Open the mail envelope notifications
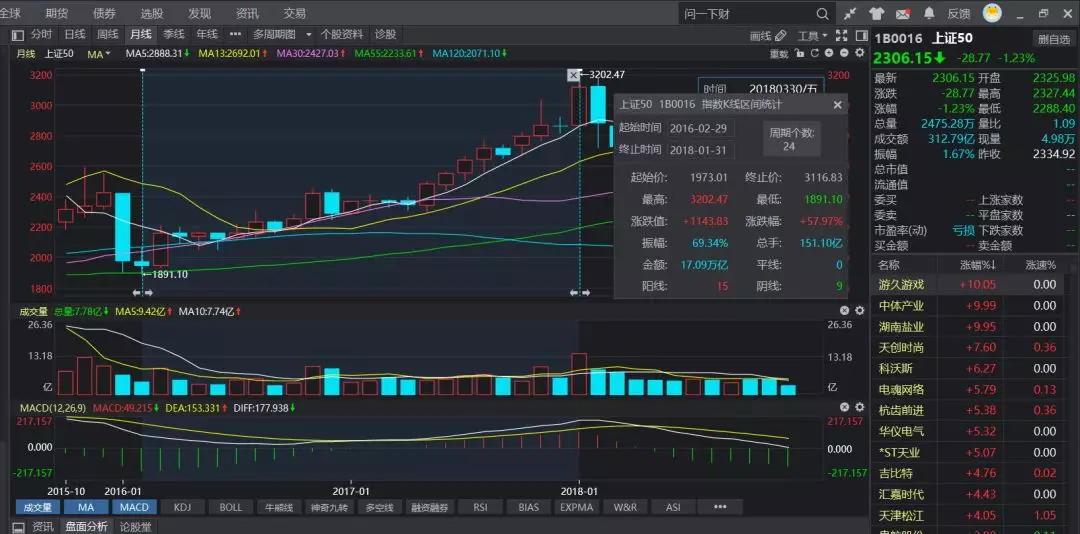The width and height of the screenshot is (1080, 534). 902,14
